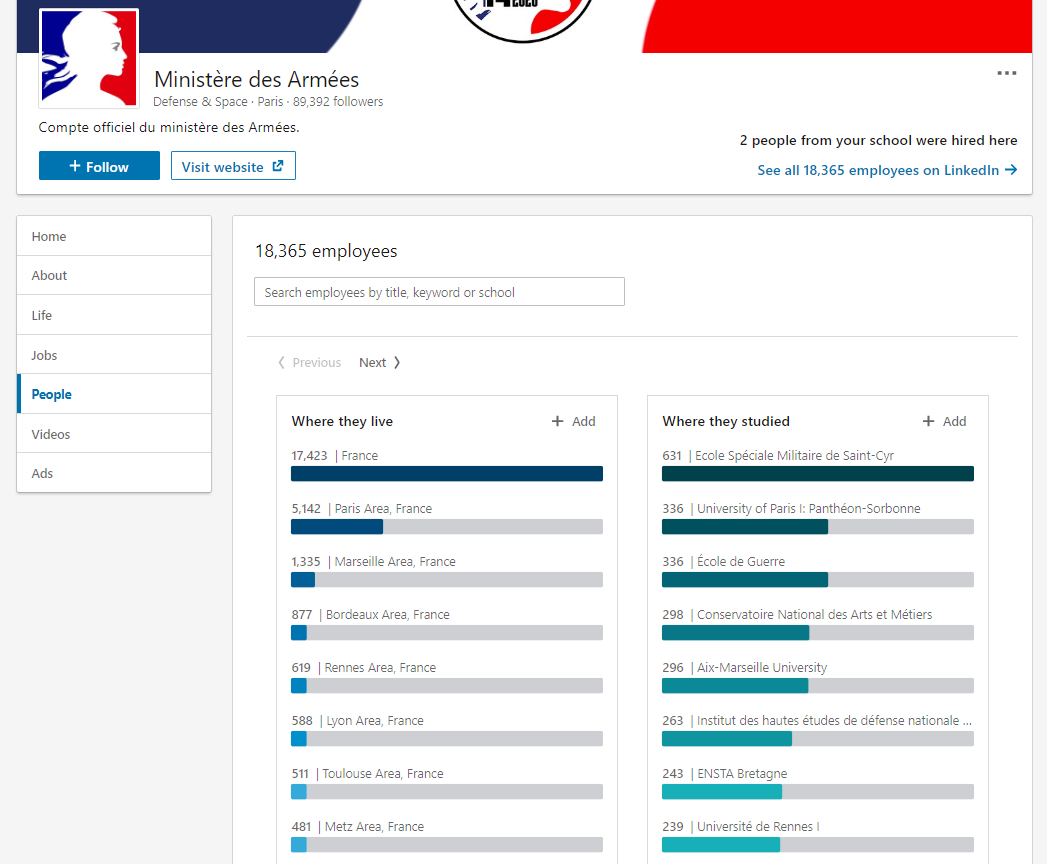The height and width of the screenshot is (864, 1047).
Task: Open the three-dot more options menu
Action: [x=1006, y=73]
